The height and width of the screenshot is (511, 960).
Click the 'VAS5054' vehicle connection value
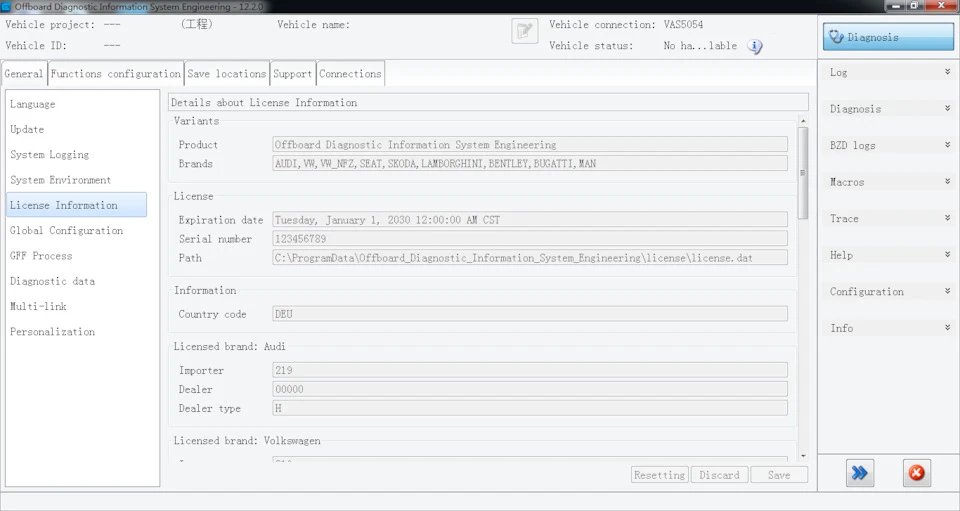click(683, 24)
